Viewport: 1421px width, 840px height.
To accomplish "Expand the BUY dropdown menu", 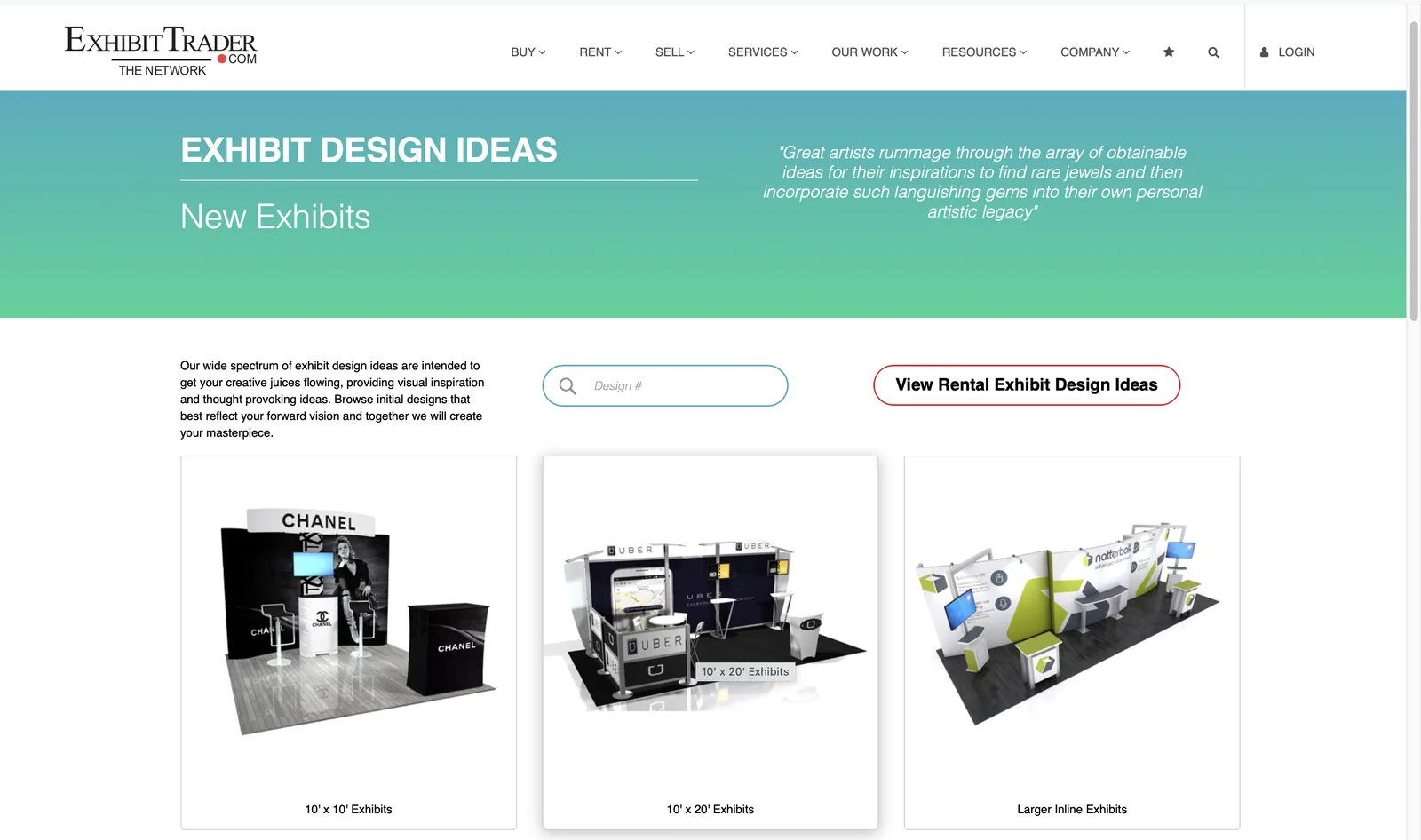I will pyautogui.click(x=528, y=52).
